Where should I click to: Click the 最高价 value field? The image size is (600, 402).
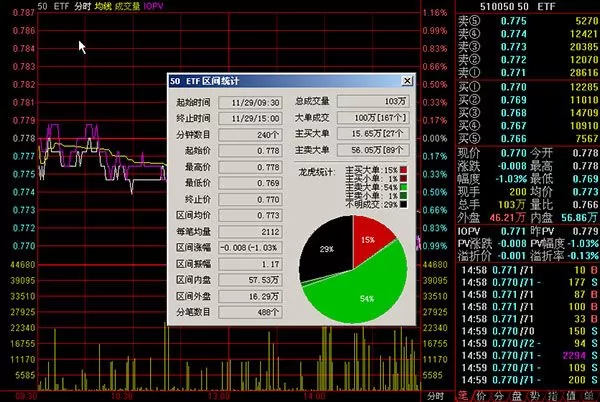[x=250, y=167]
